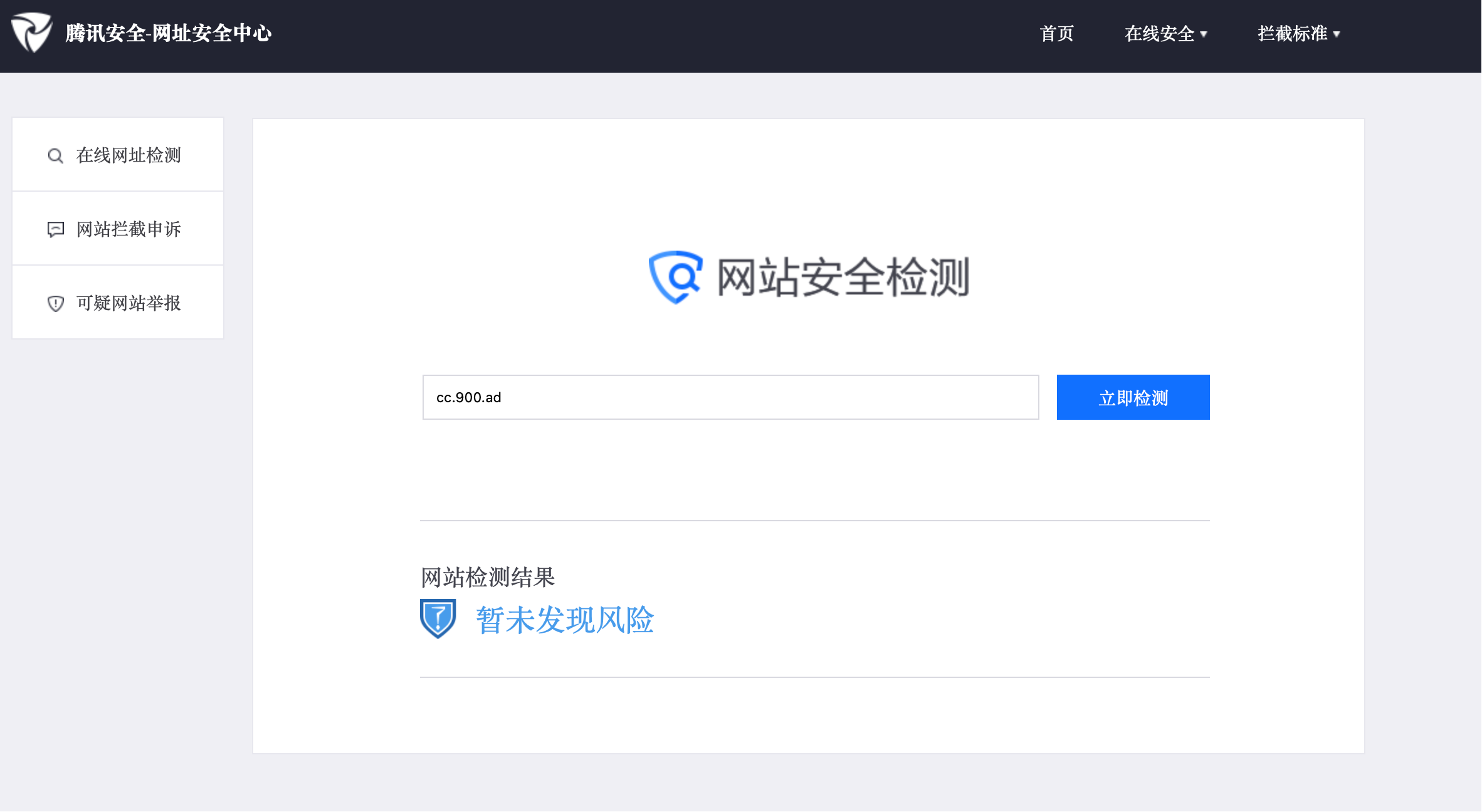Expand the 在线安全 dropdown arrow
Screen dimensions: 1482x812
pyautogui.click(x=1204, y=34)
